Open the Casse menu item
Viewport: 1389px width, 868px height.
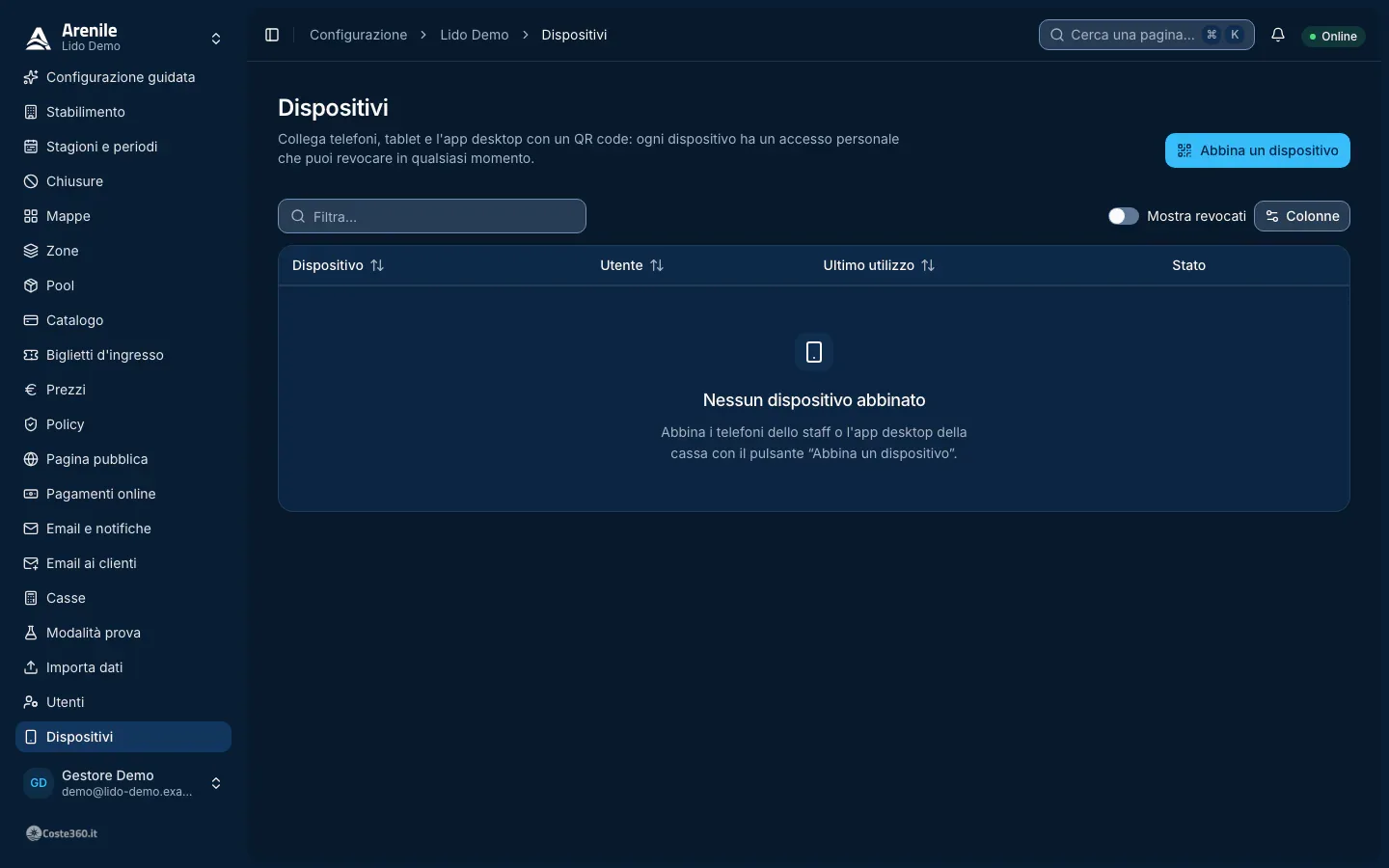click(x=123, y=598)
